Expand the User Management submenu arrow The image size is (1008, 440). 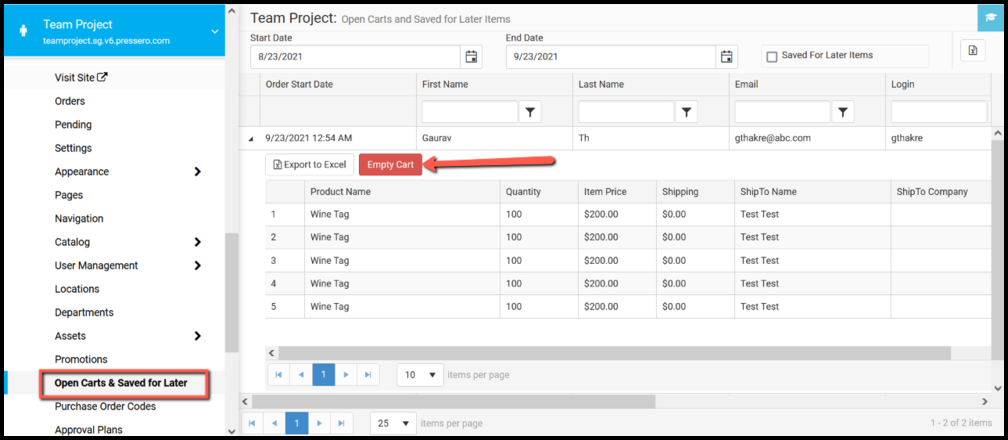197,266
